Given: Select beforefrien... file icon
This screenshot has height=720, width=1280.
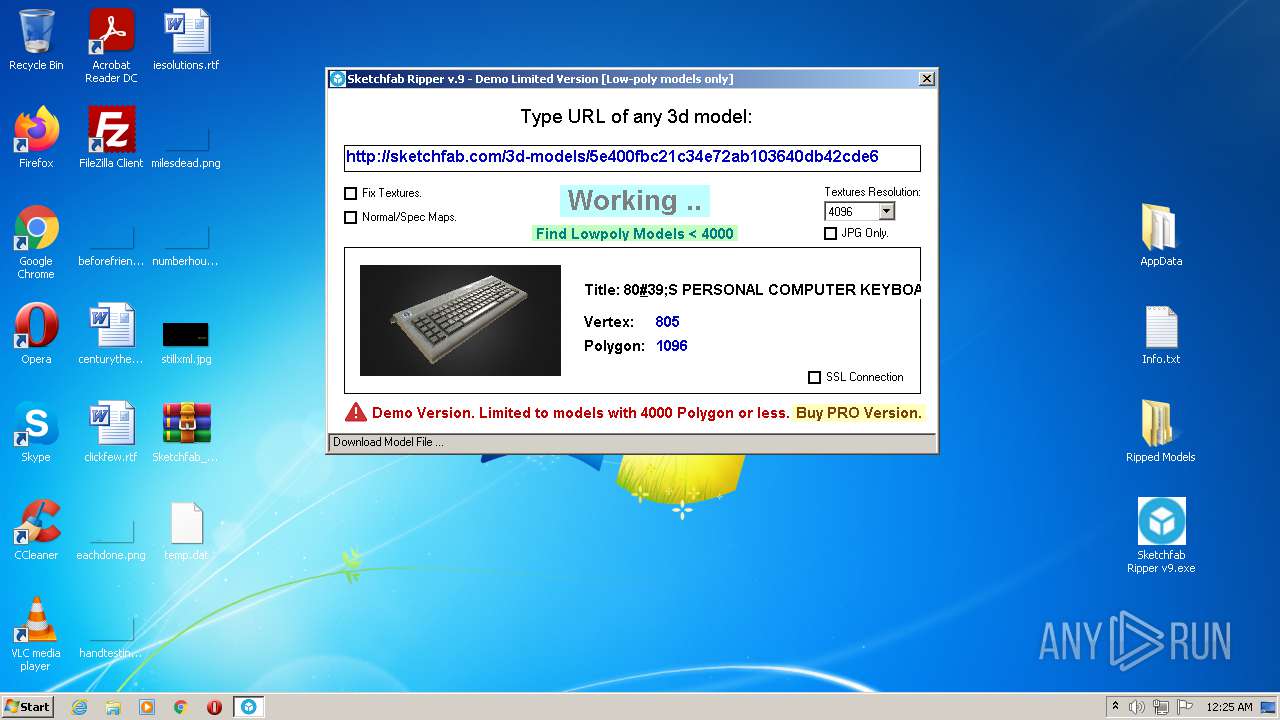Looking at the screenshot, I should (x=111, y=242).
